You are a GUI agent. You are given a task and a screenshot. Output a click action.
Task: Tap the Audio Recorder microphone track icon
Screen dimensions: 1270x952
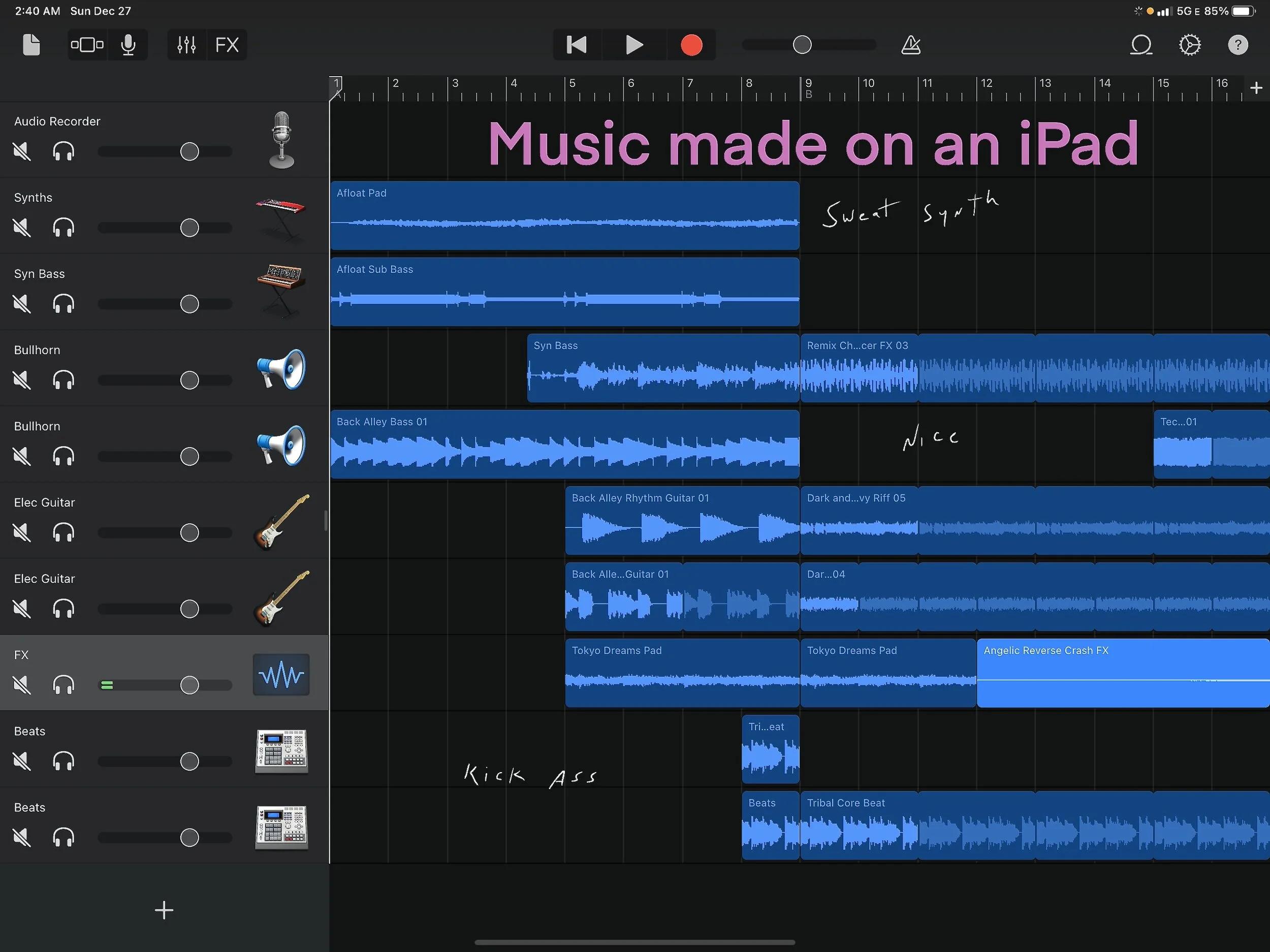click(x=281, y=140)
